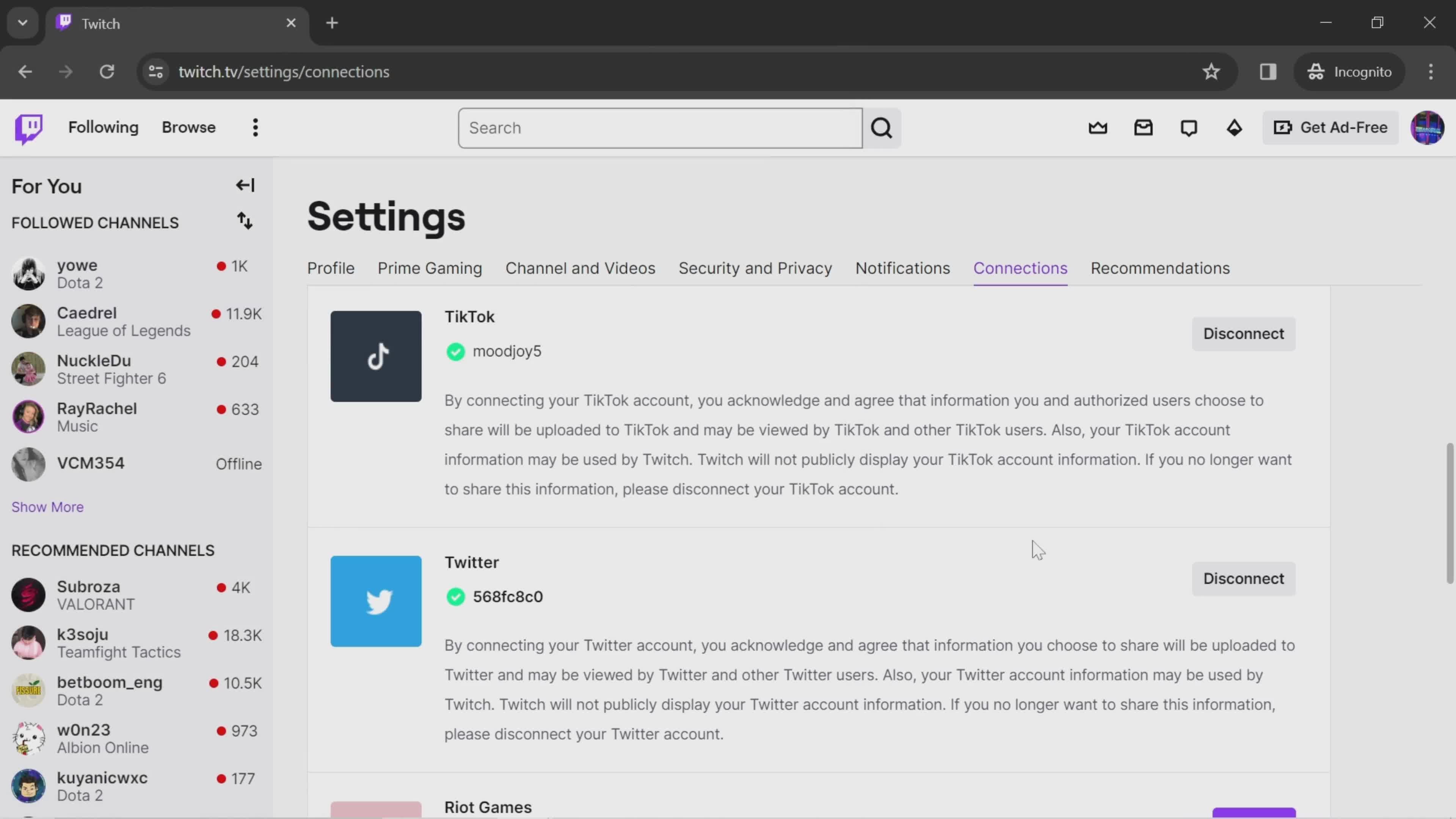Open the Channel and Videos tab
Image resolution: width=1456 pixels, height=819 pixels.
pyautogui.click(x=580, y=268)
